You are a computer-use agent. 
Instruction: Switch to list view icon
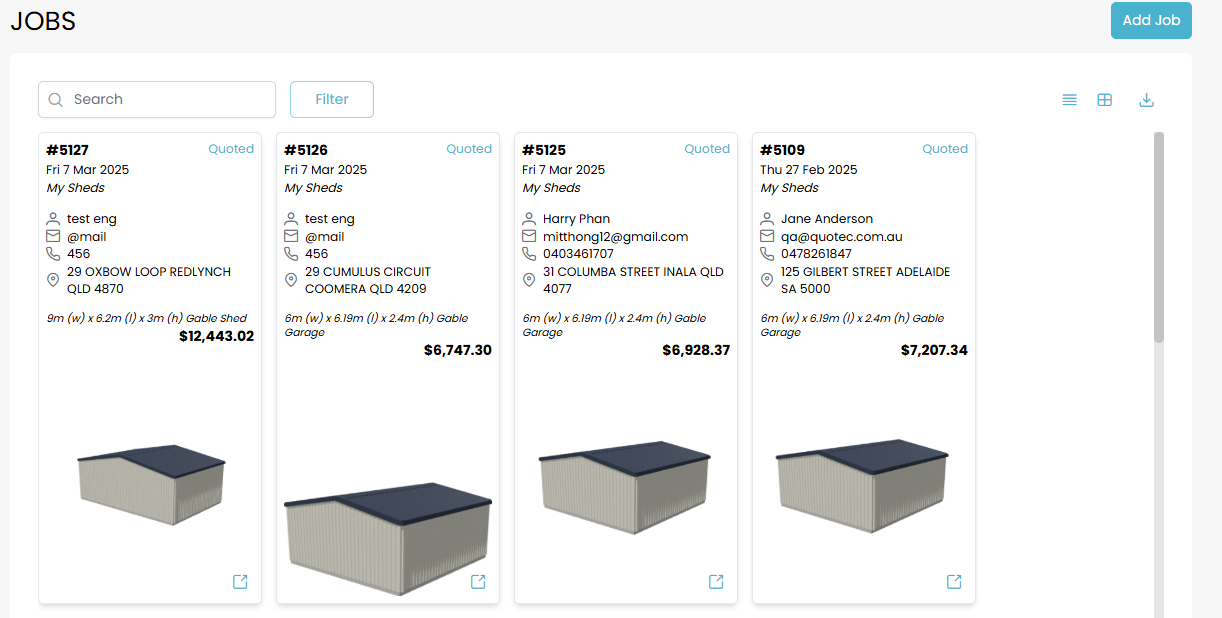1069,100
